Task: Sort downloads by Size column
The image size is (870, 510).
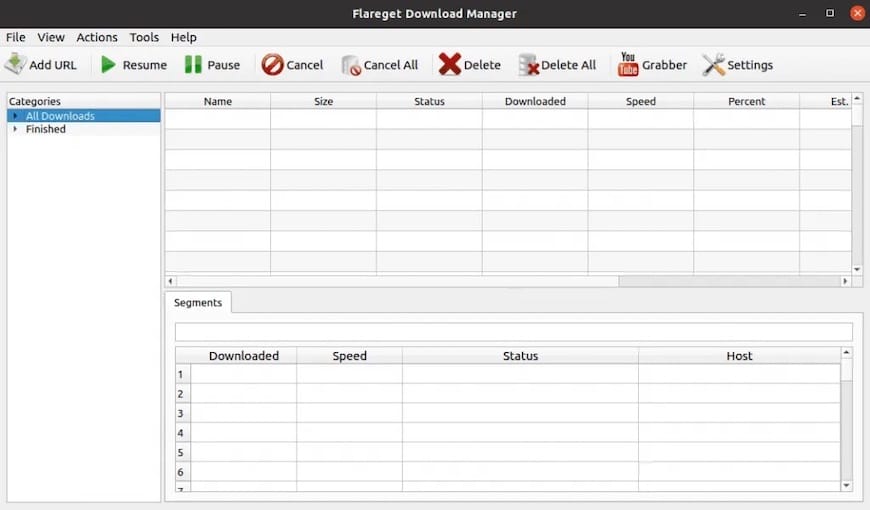Action: [x=323, y=101]
